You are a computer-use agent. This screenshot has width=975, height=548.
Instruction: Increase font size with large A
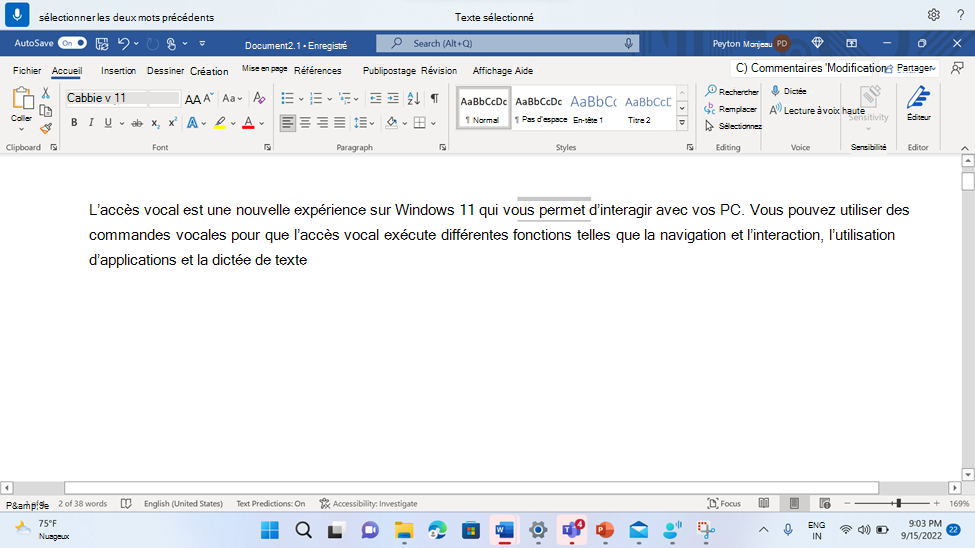(x=193, y=99)
